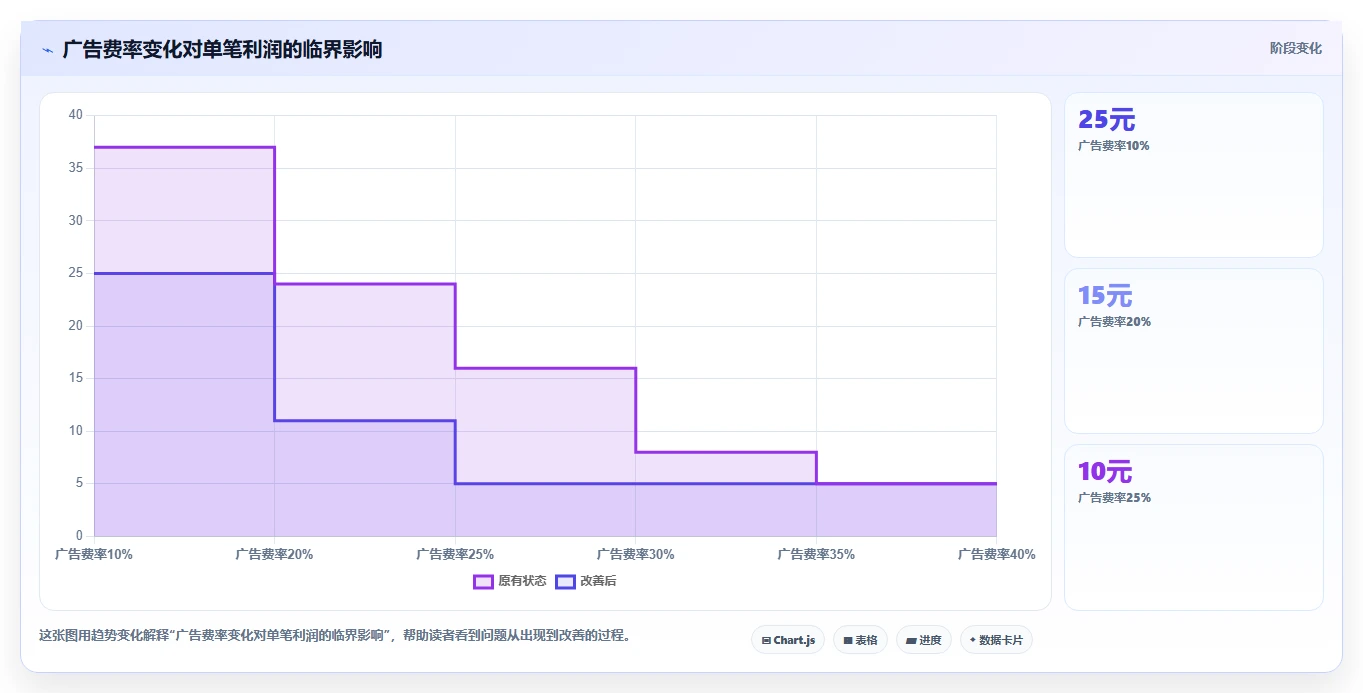The image size is (1363, 693).
Task: Click the 表格 tag button
Action: click(x=860, y=640)
